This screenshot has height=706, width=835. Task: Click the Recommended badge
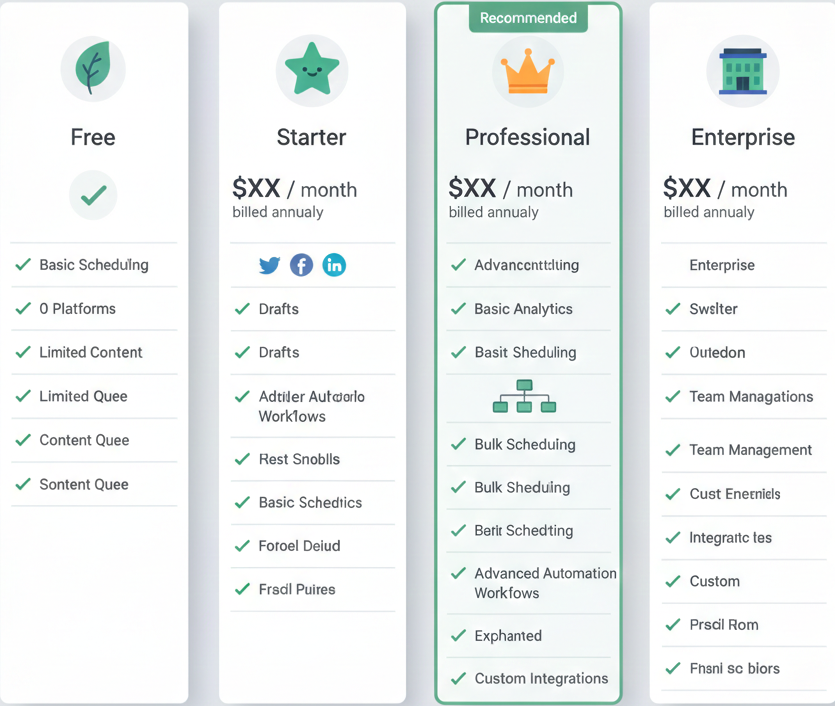pos(528,18)
